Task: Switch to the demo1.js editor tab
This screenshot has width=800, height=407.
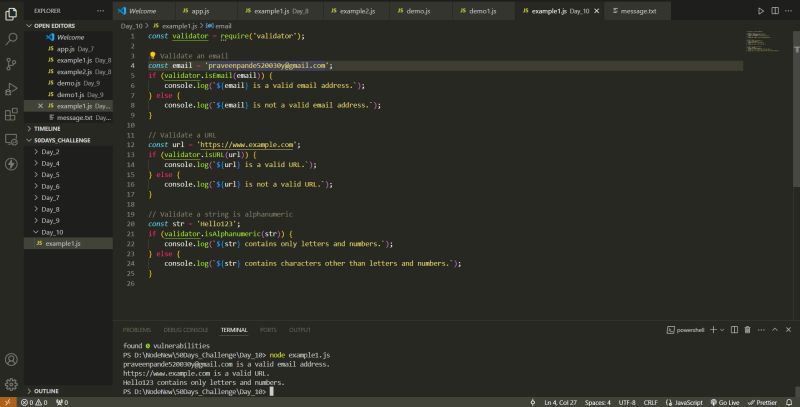Action: tap(480, 10)
